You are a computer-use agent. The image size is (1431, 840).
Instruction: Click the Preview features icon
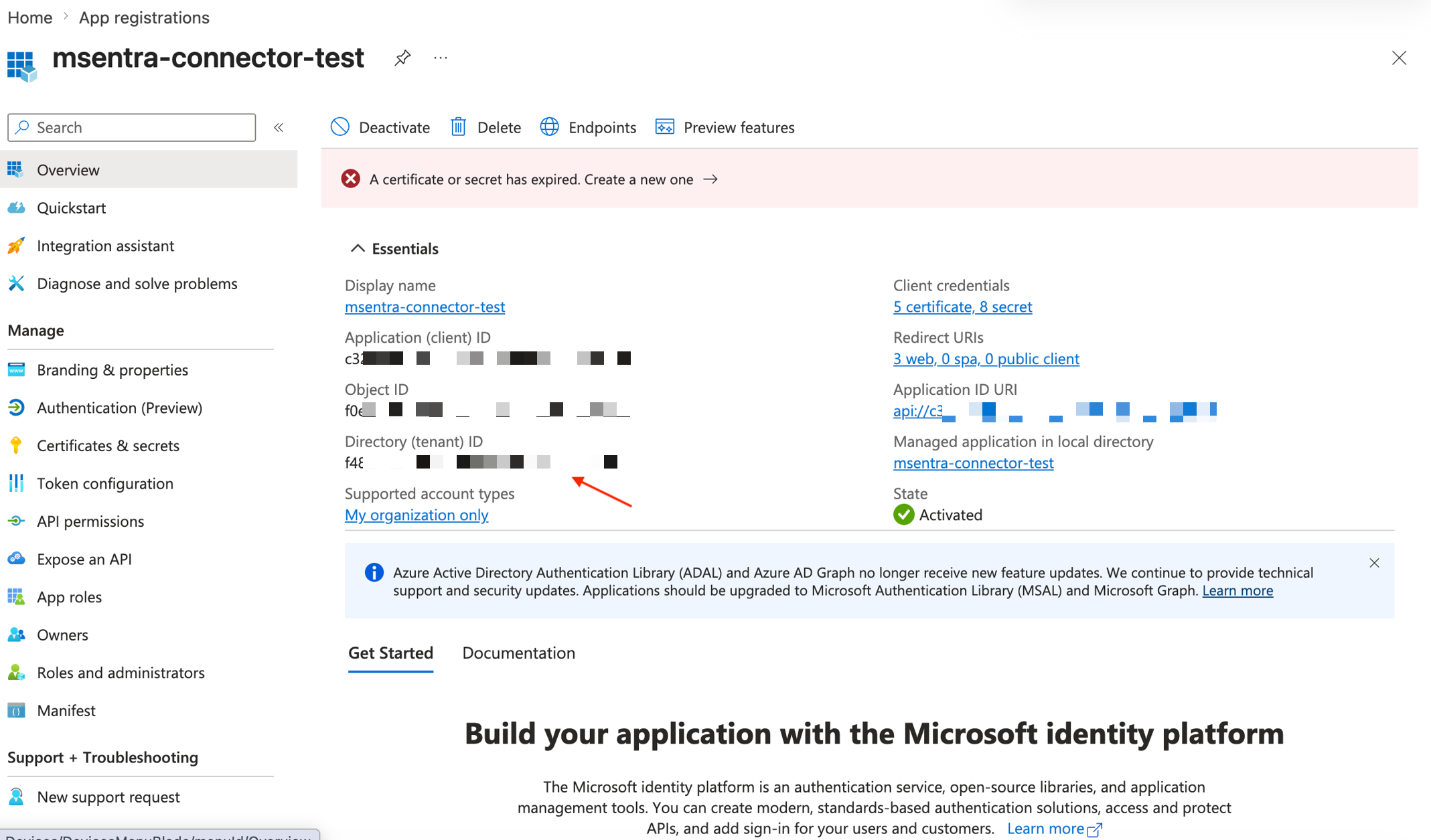tap(664, 127)
